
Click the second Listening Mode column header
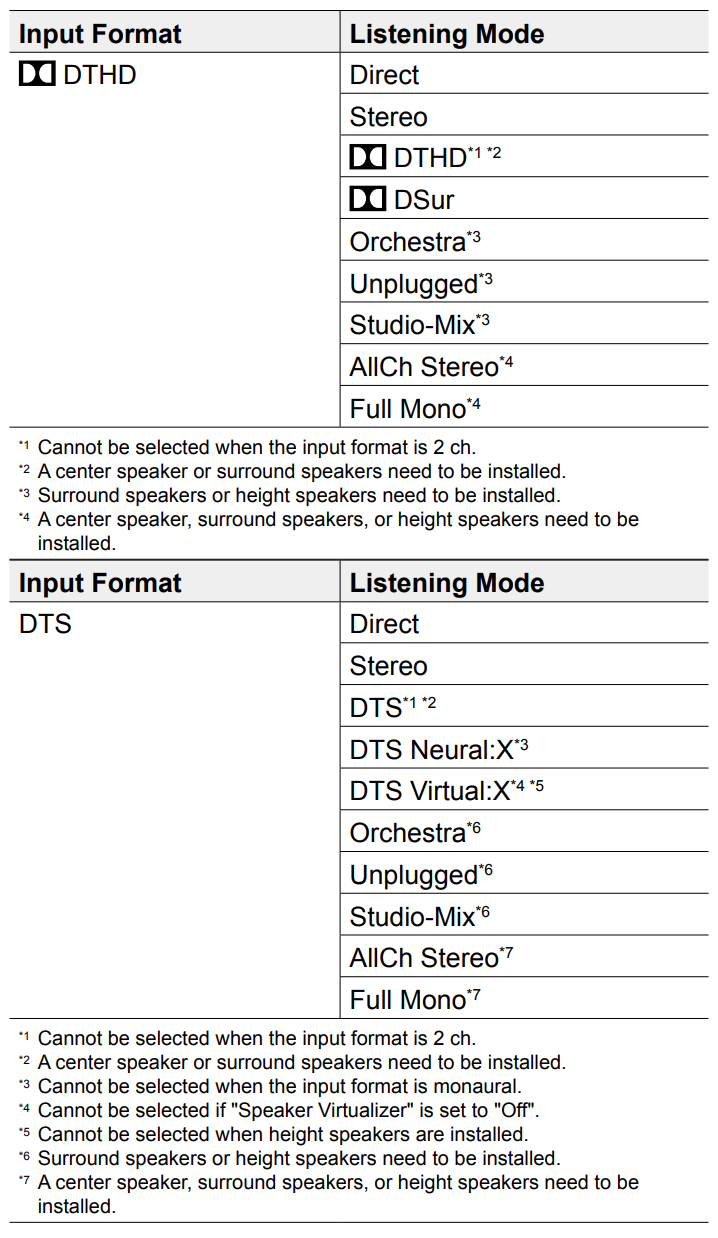tap(446, 583)
